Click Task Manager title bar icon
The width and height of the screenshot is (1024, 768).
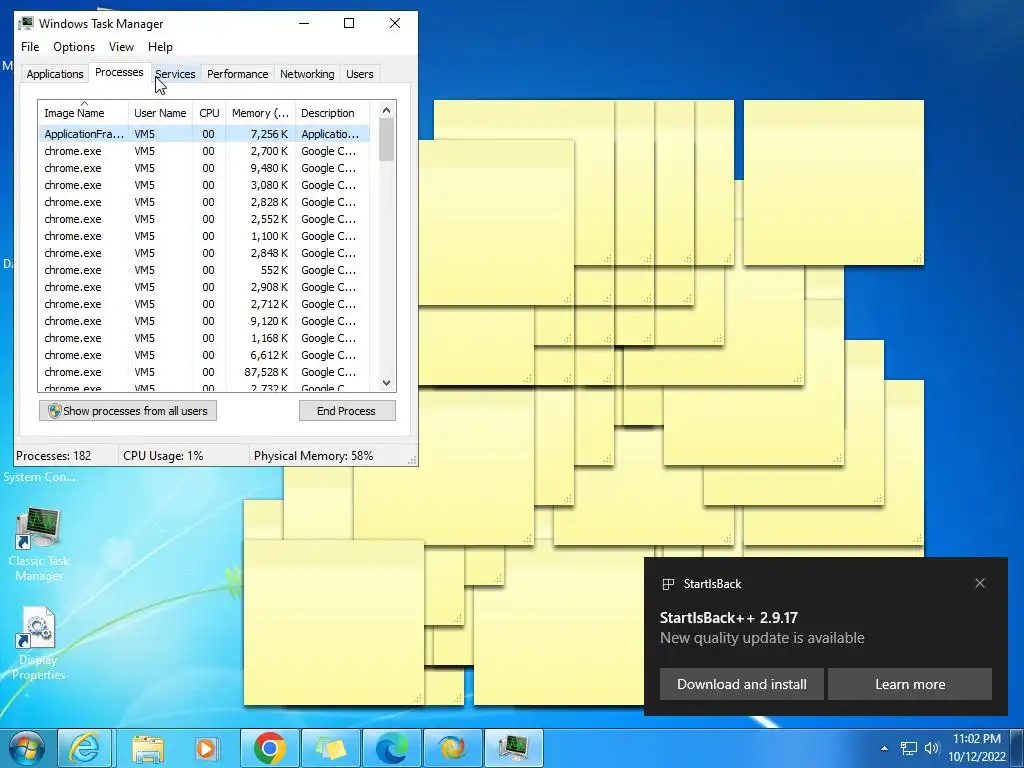[26, 24]
